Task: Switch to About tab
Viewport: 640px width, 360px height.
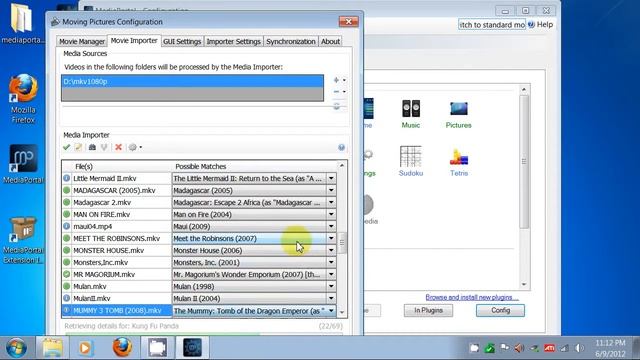Action: (x=330, y=41)
